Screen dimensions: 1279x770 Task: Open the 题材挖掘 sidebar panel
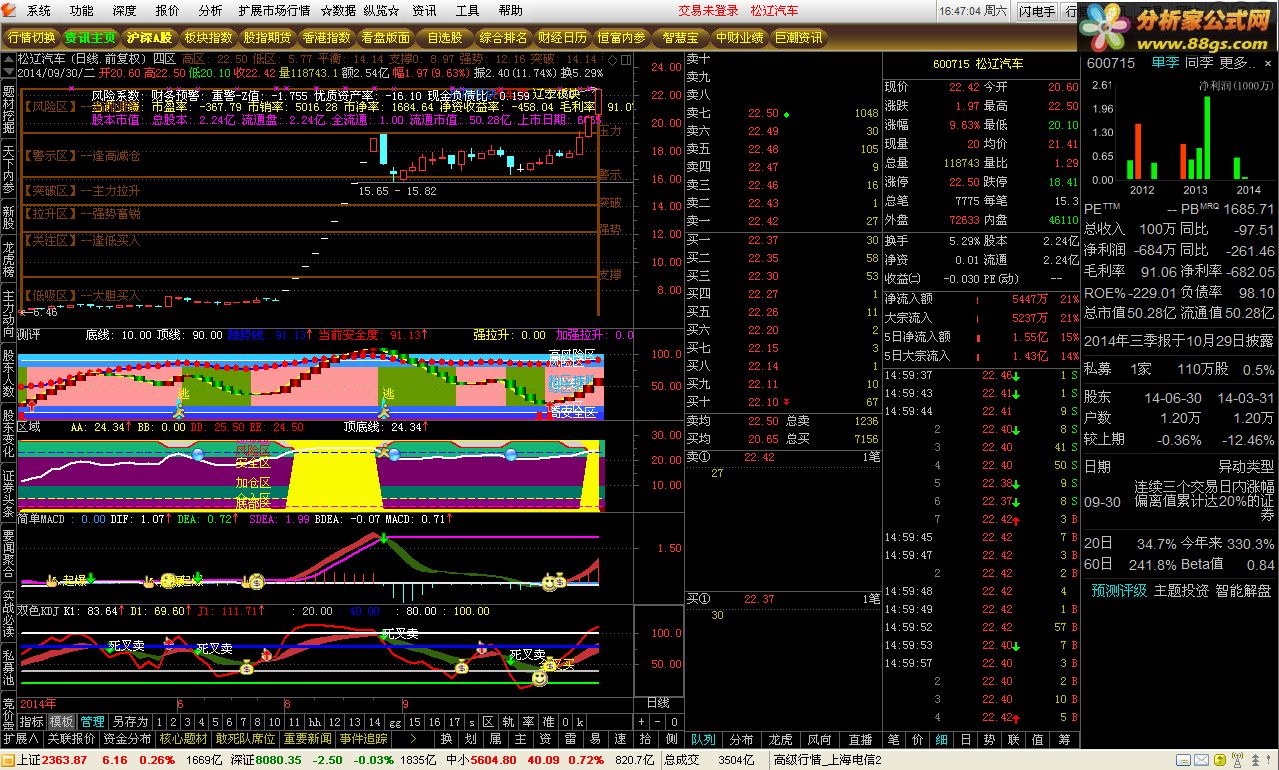click(x=8, y=108)
